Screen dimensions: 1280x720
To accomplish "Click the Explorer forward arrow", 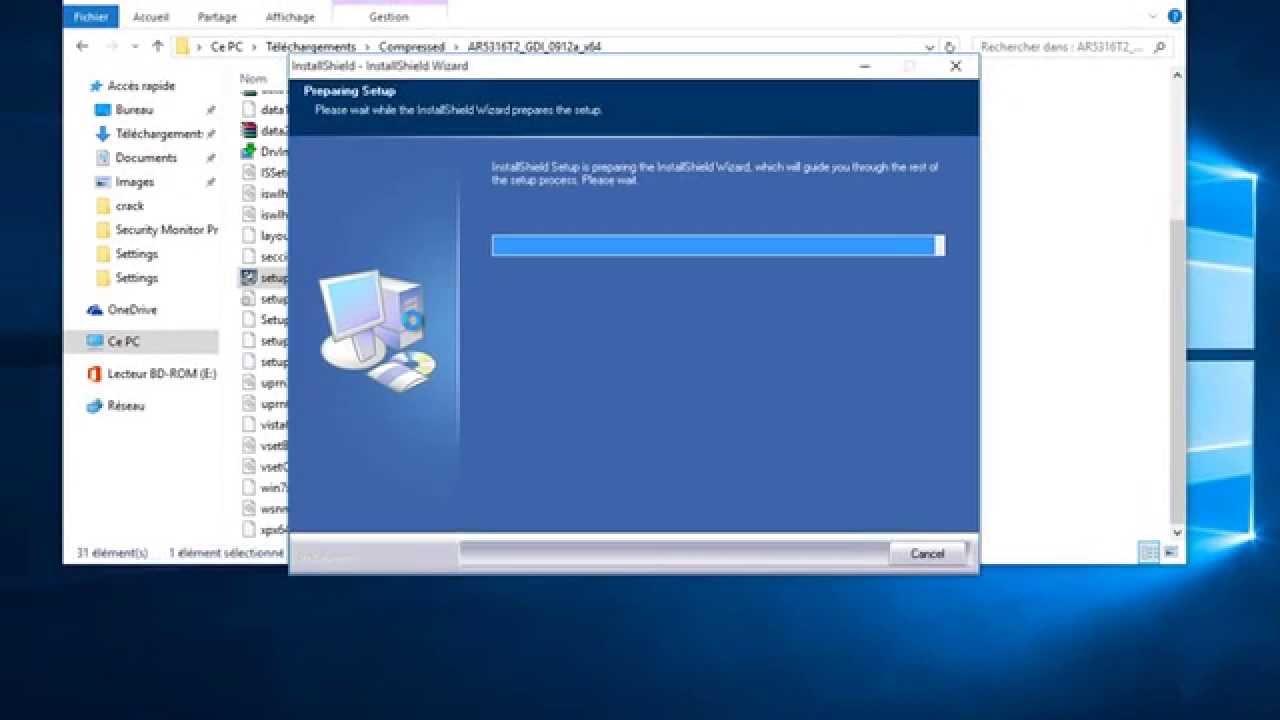I will [x=112, y=46].
